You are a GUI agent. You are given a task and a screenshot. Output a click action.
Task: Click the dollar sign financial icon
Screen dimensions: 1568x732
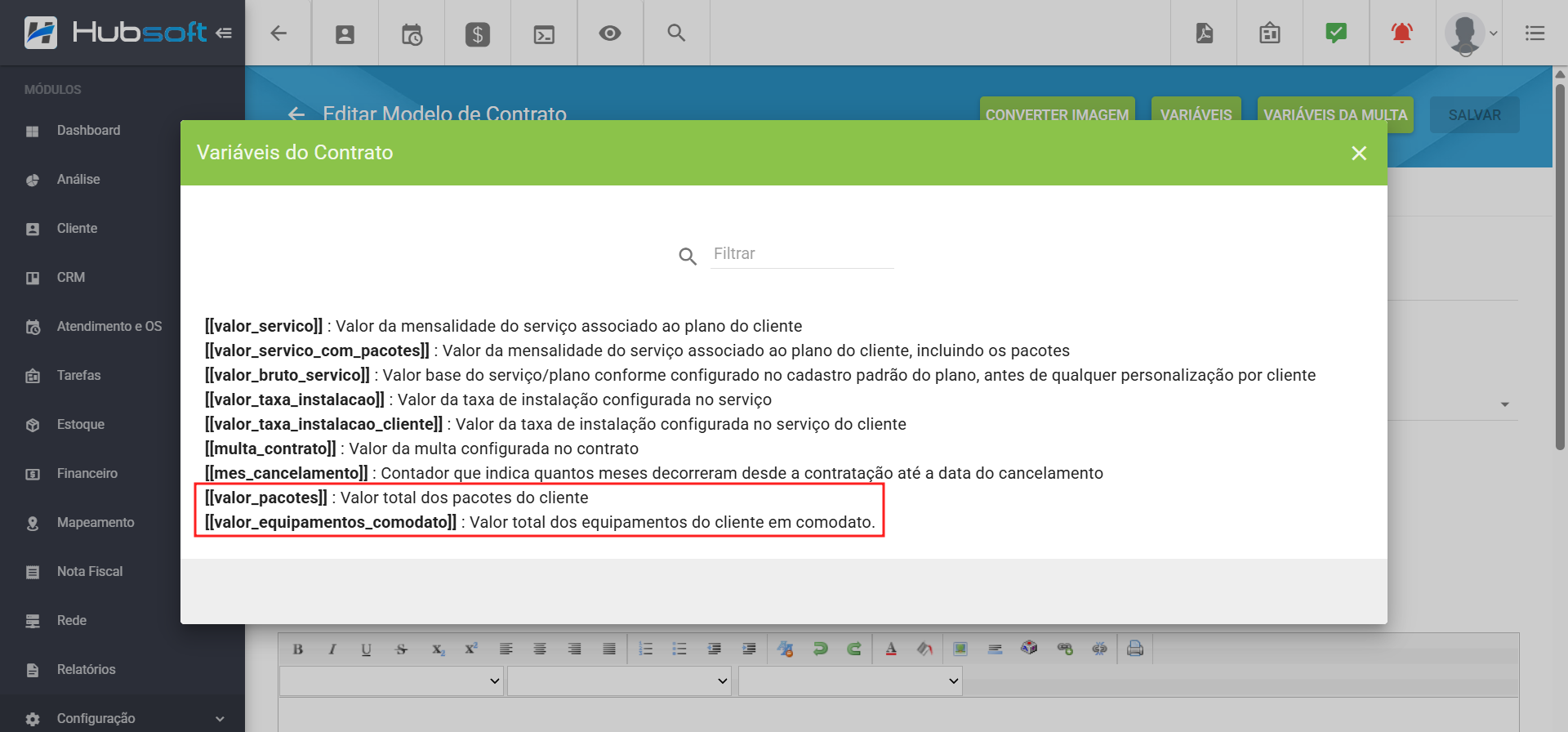point(478,33)
